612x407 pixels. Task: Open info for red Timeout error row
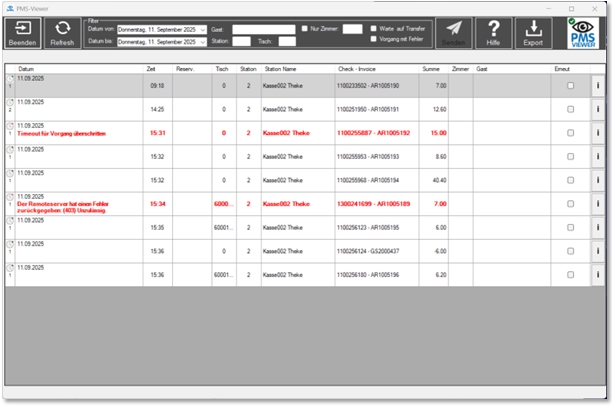(x=597, y=133)
